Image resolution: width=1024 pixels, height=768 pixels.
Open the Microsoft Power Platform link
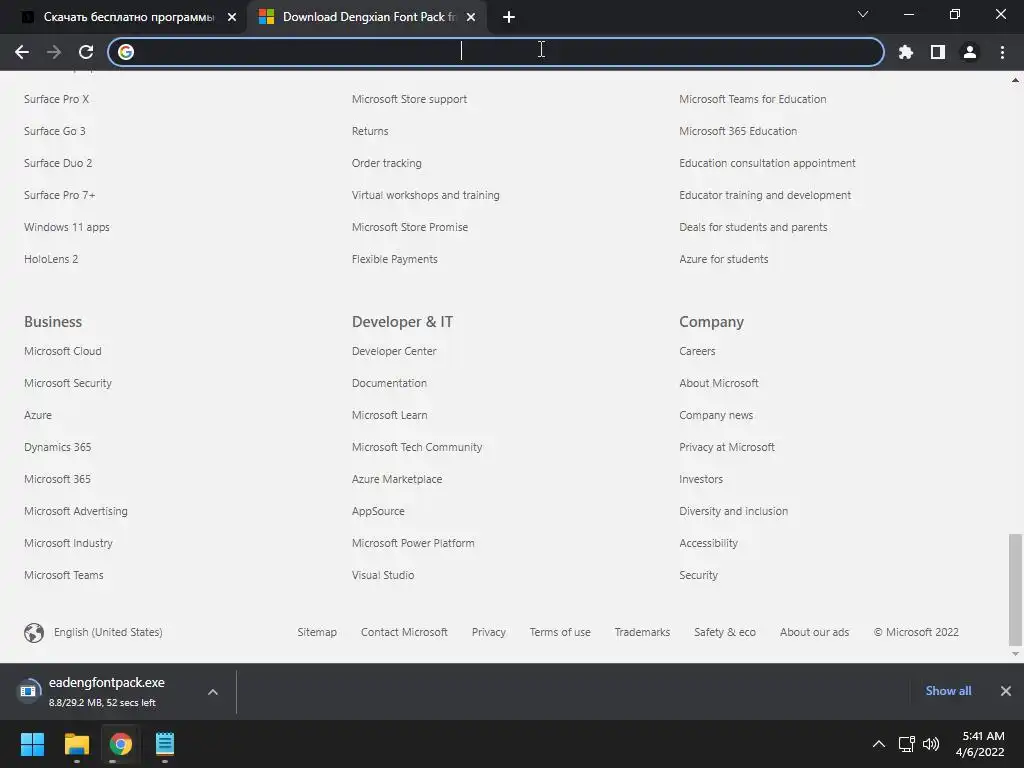pos(413,543)
